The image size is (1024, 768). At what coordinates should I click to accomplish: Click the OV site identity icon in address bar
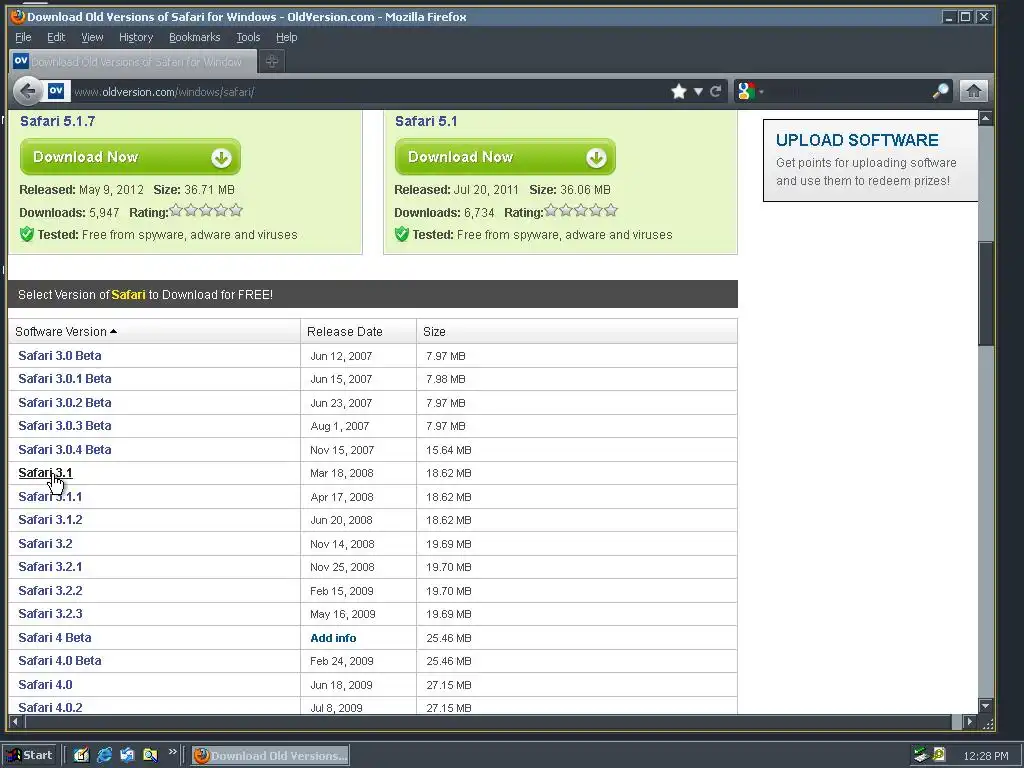point(56,91)
